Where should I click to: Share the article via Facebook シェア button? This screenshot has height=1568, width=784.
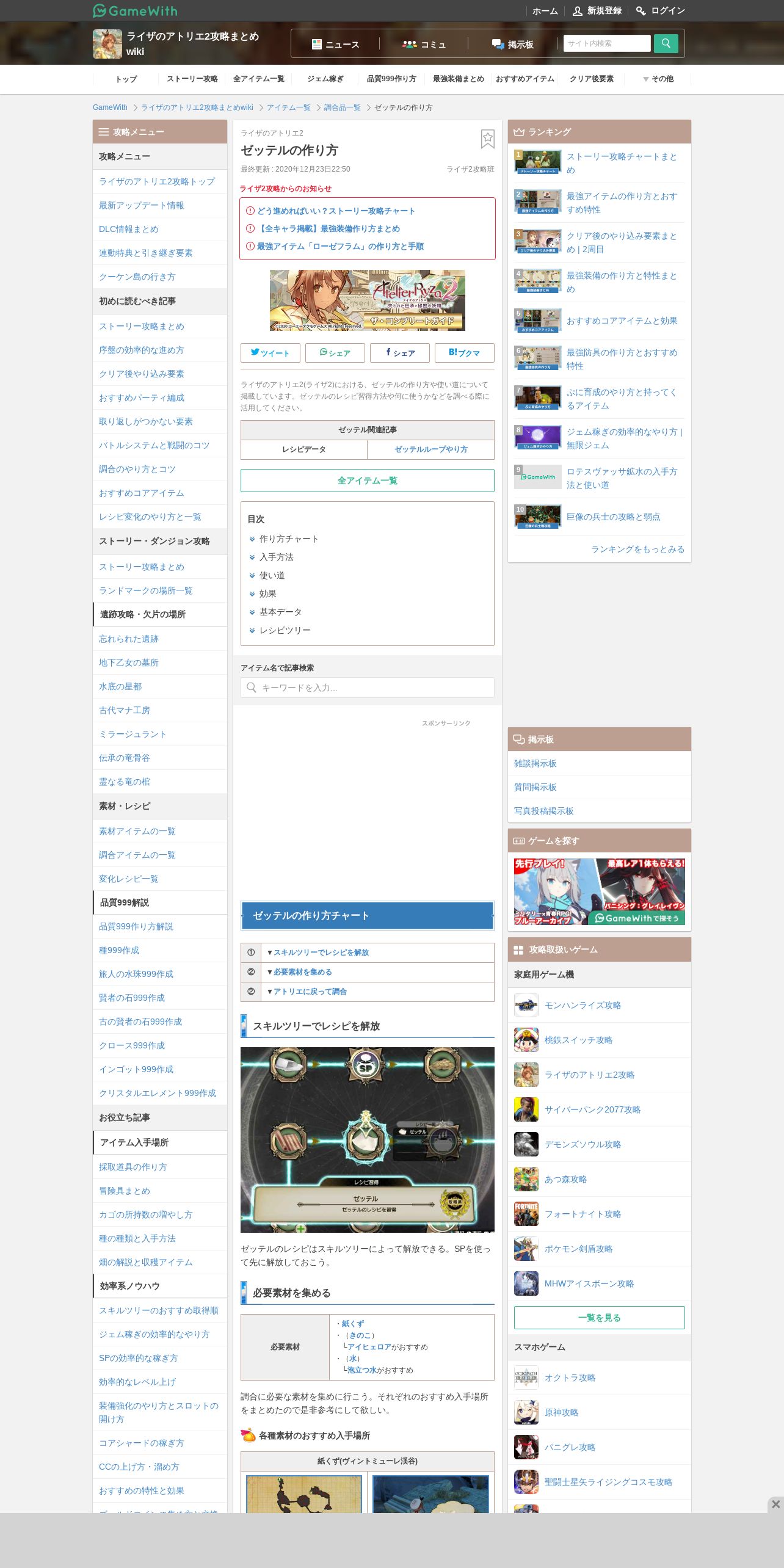399,353
